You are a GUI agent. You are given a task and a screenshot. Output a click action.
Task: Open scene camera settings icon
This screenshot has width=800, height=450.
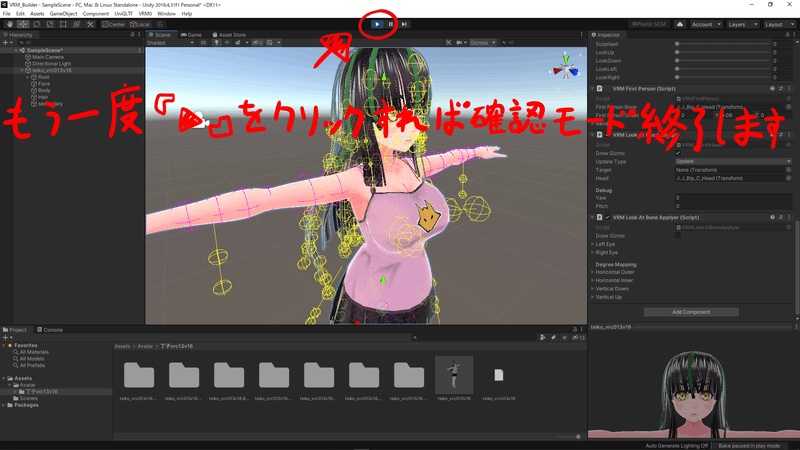pyautogui.click(x=461, y=43)
